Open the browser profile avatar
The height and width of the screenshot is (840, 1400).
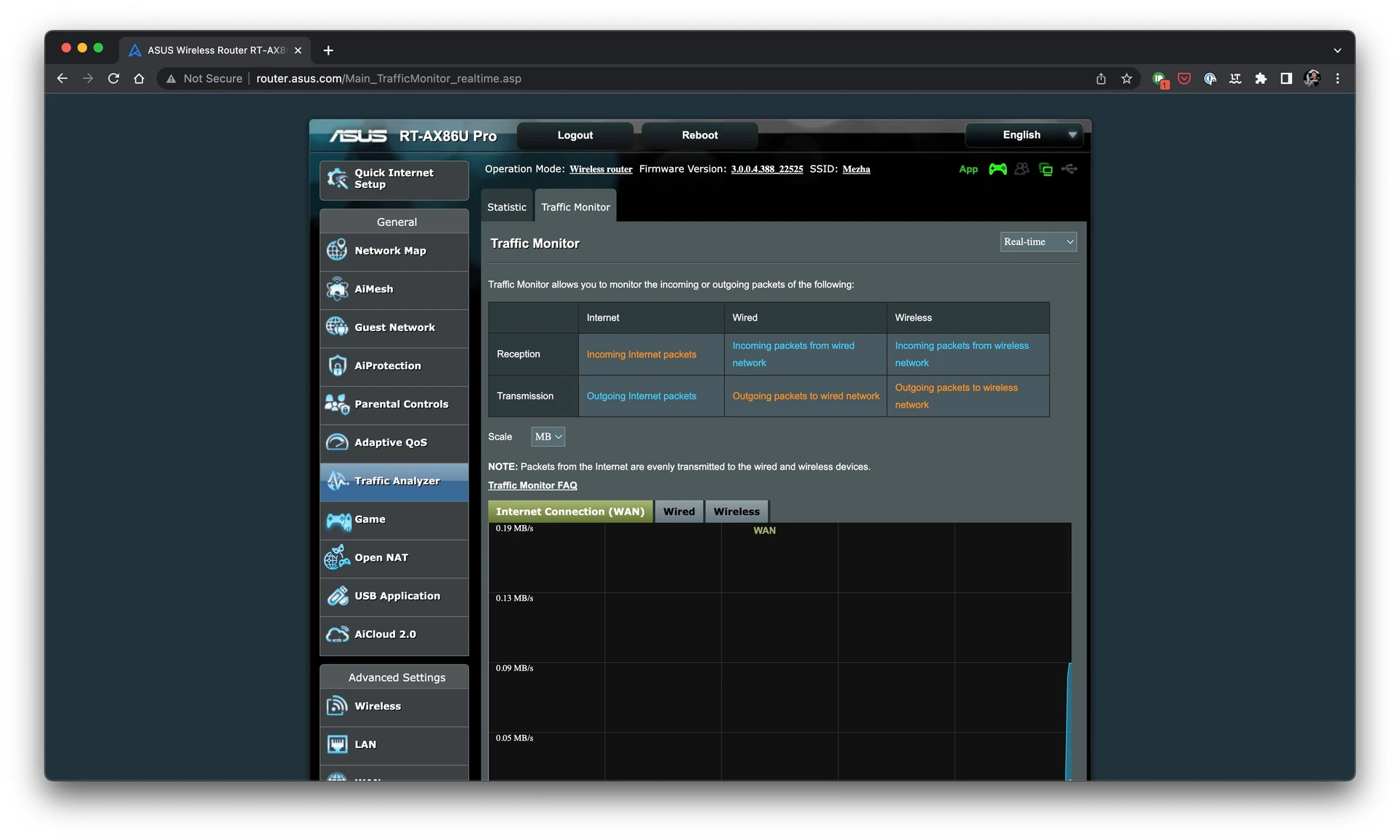1312,79
